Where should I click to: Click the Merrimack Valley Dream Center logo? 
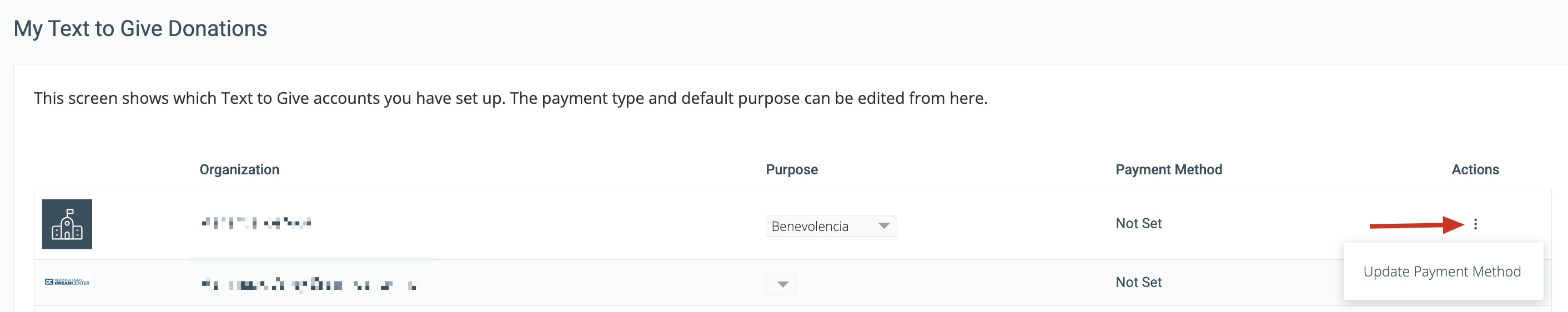click(x=67, y=282)
